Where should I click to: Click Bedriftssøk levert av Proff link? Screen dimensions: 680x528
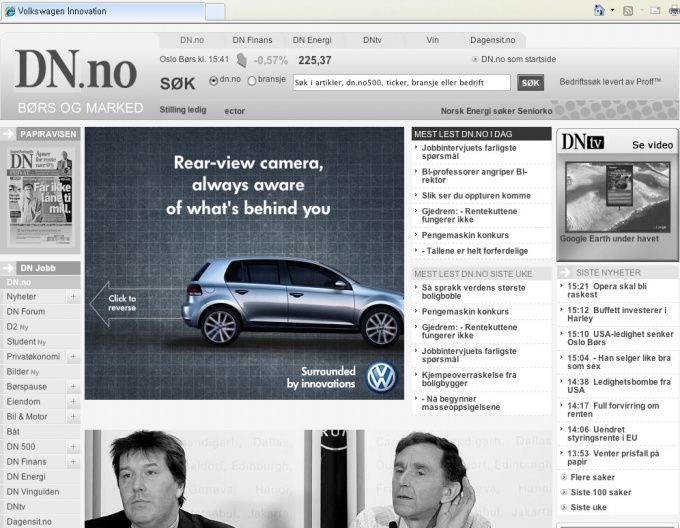pos(610,81)
